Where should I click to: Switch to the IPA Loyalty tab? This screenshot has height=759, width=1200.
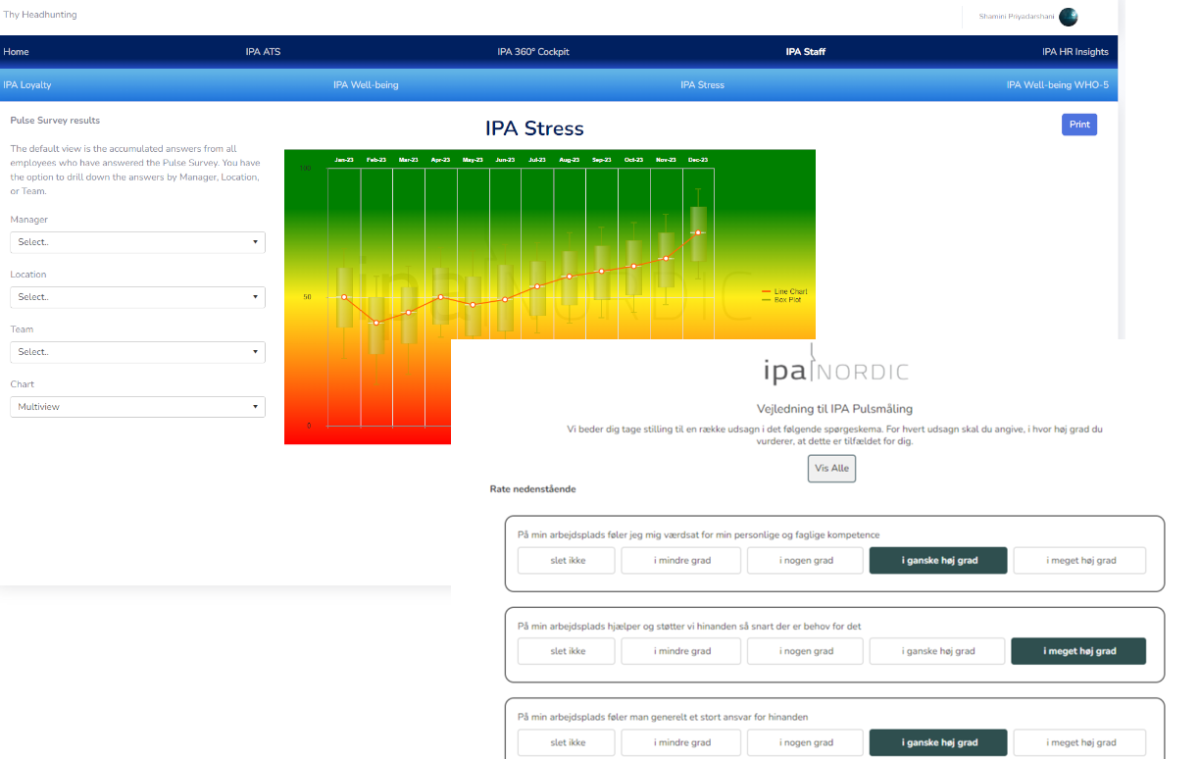(x=27, y=85)
